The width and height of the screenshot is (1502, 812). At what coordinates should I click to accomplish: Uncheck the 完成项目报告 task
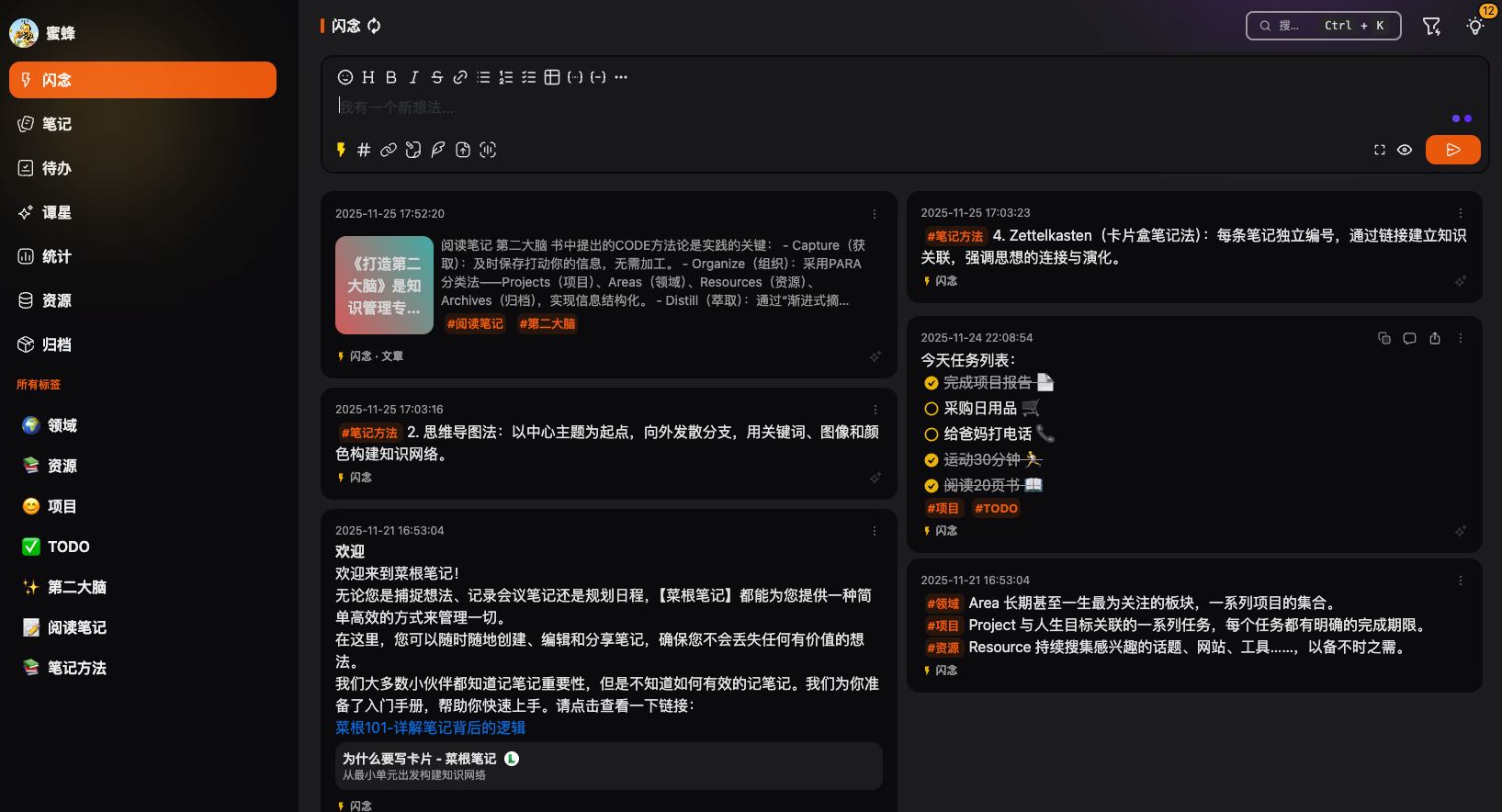pos(932,383)
